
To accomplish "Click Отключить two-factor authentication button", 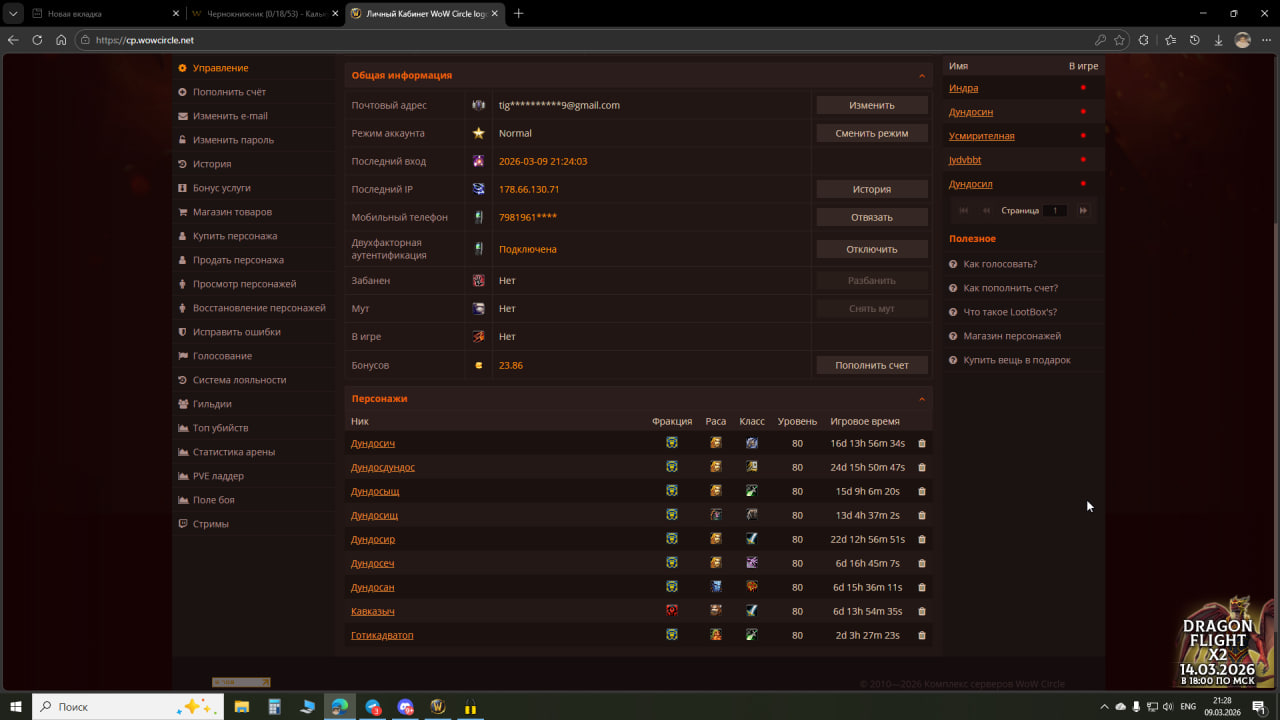I will pos(872,249).
